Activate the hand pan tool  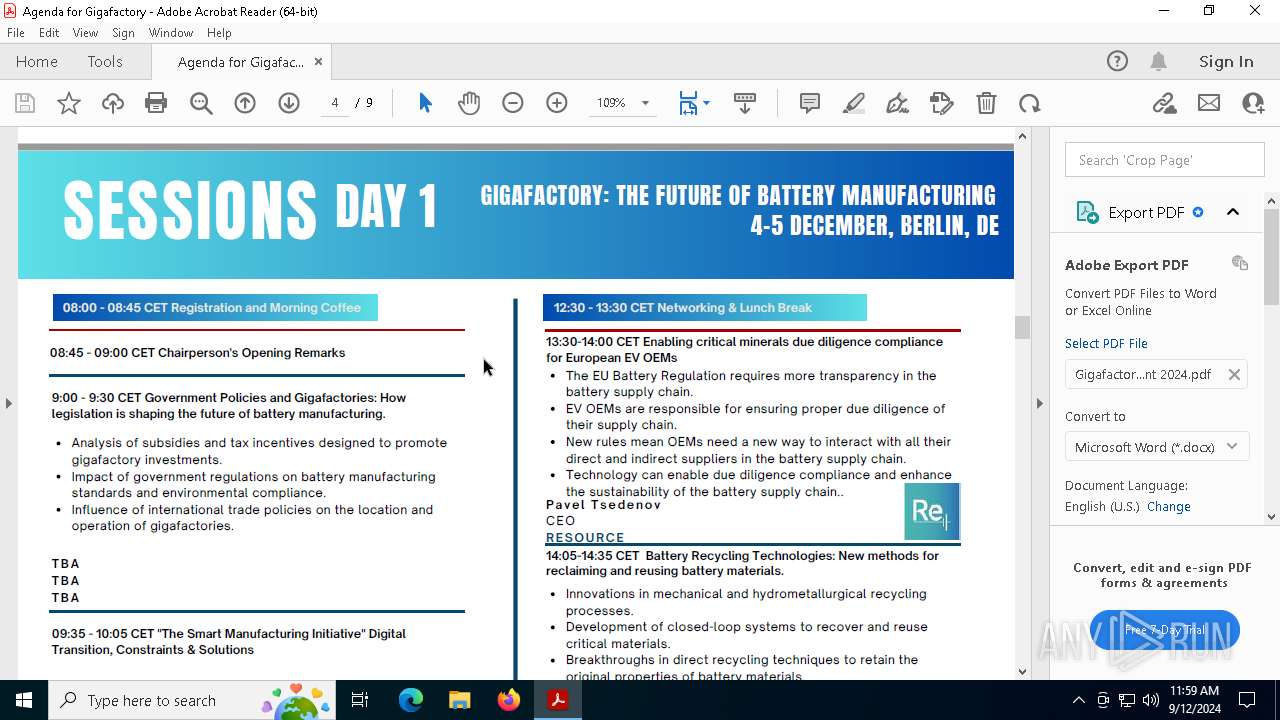[469, 103]
